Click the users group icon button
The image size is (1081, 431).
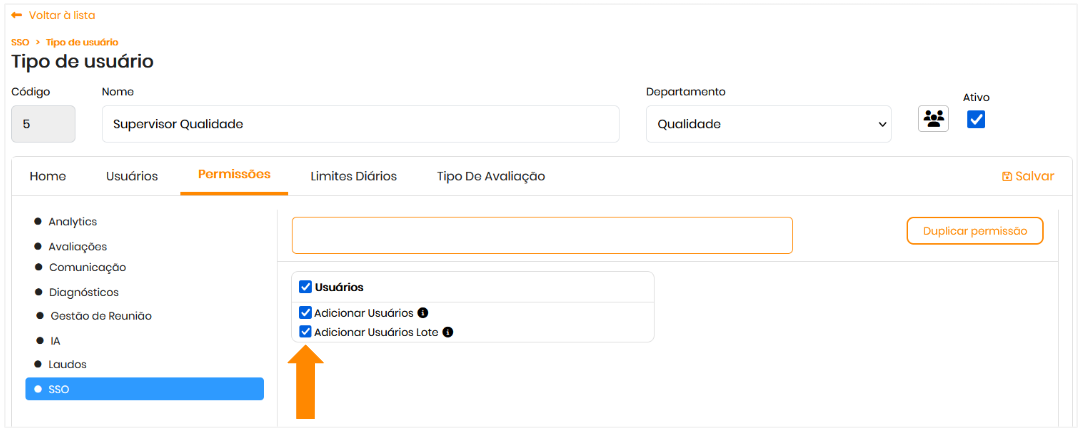point(933,119)
